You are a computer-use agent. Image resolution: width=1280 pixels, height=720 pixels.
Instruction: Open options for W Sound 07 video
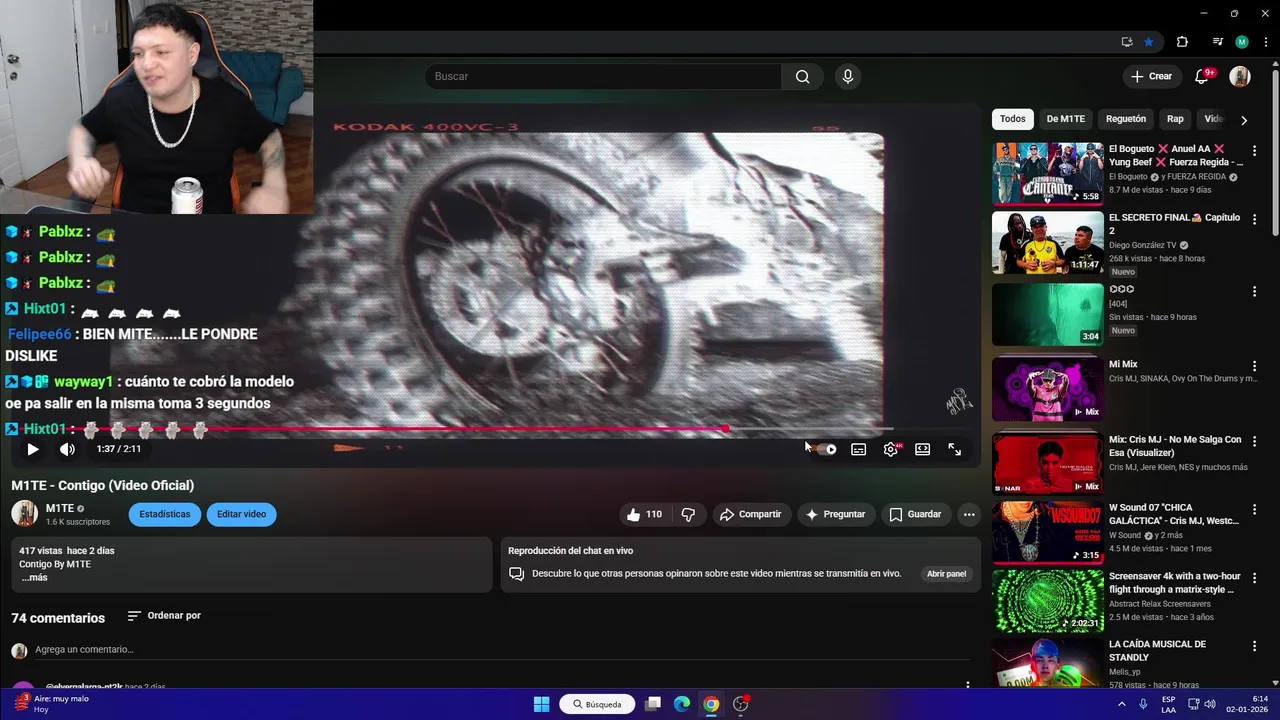click(x=1254, y=509)
